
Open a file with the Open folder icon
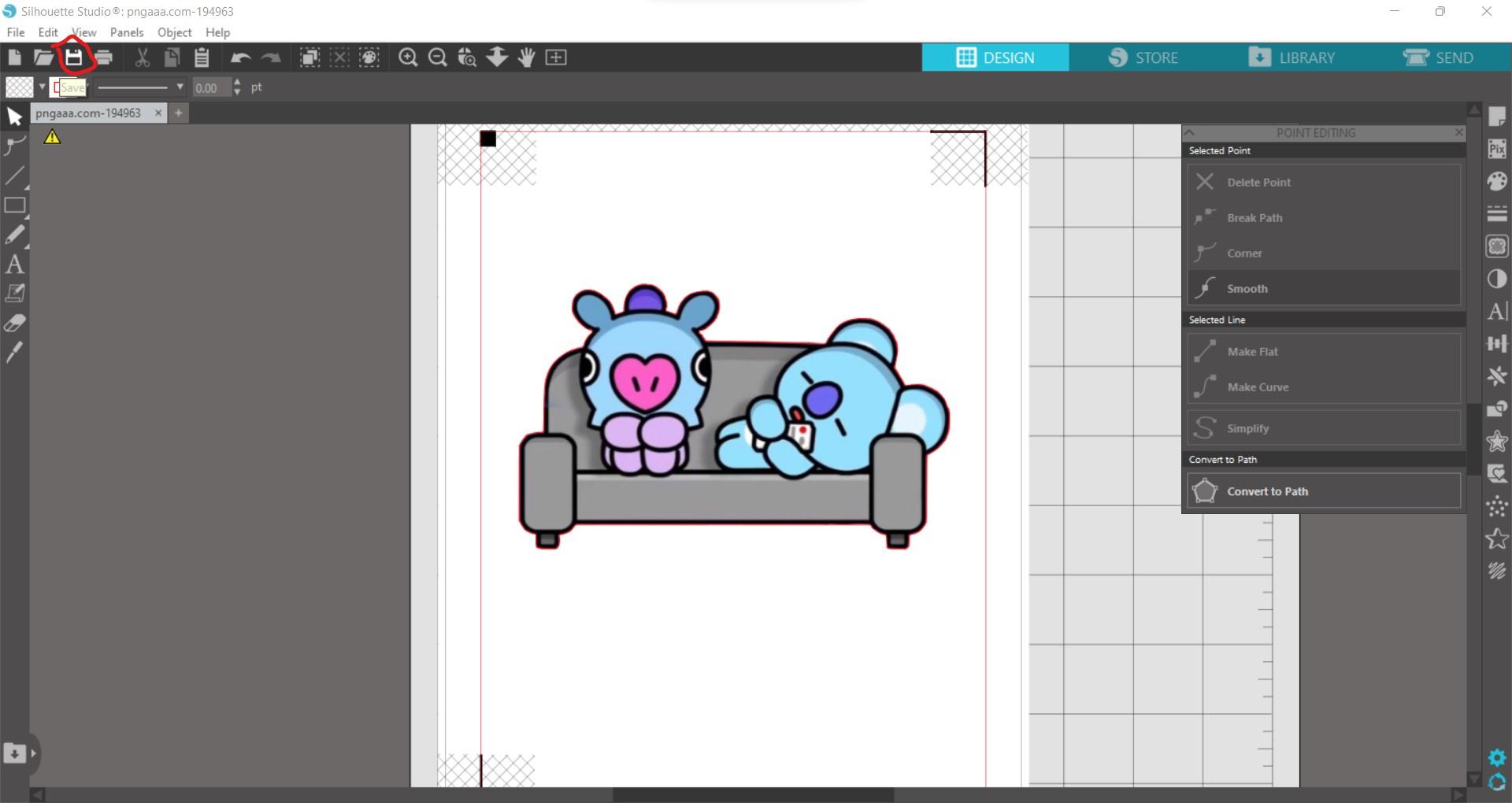[x=43, y=57]
